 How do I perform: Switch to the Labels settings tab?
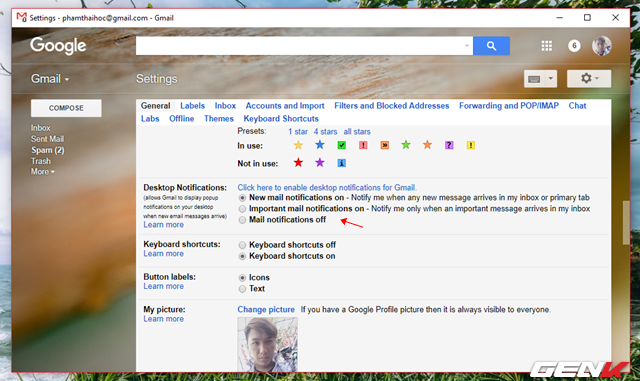click(192, 106)
